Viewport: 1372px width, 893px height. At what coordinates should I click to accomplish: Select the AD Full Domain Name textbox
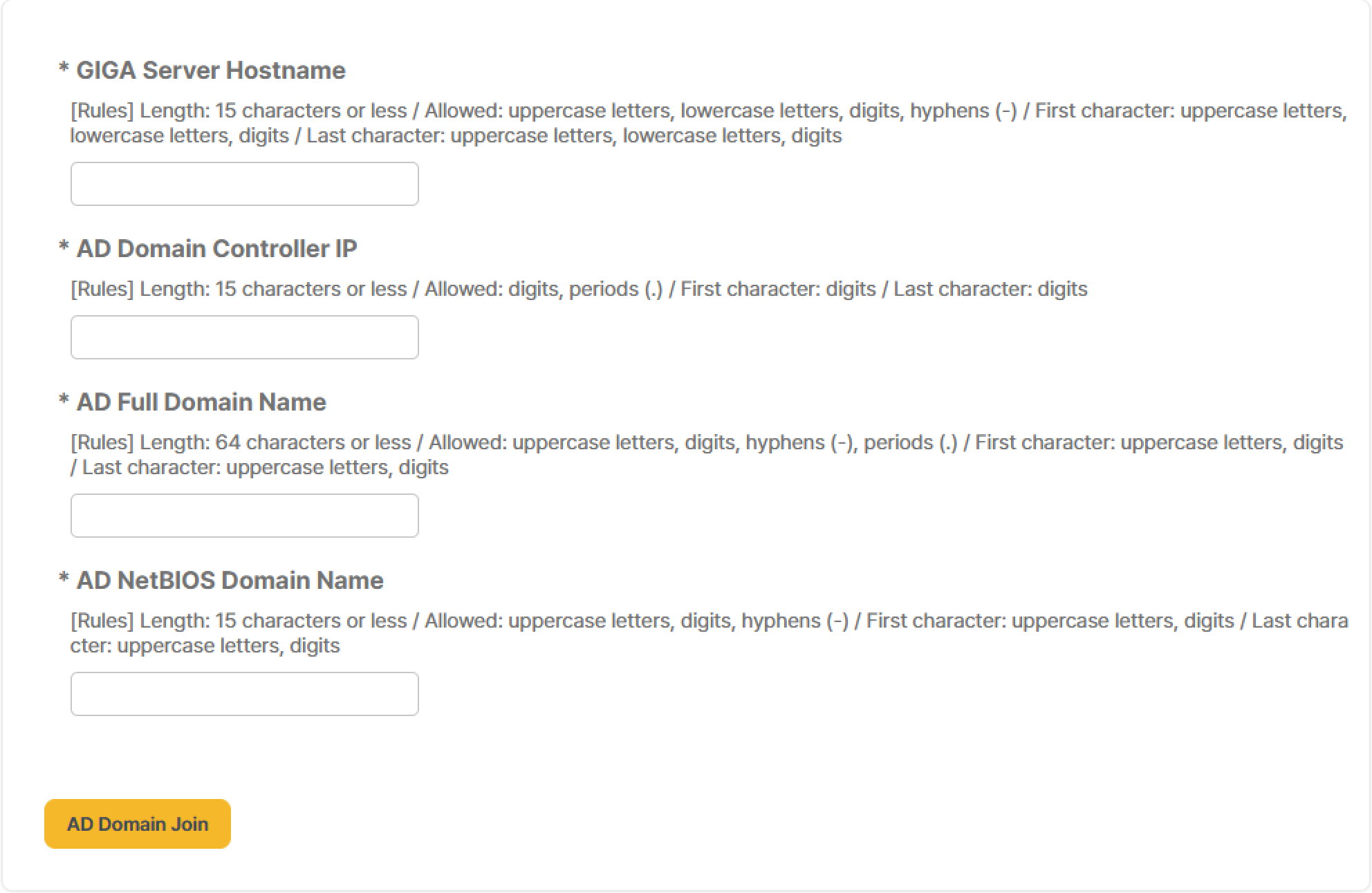click(244, 516)
